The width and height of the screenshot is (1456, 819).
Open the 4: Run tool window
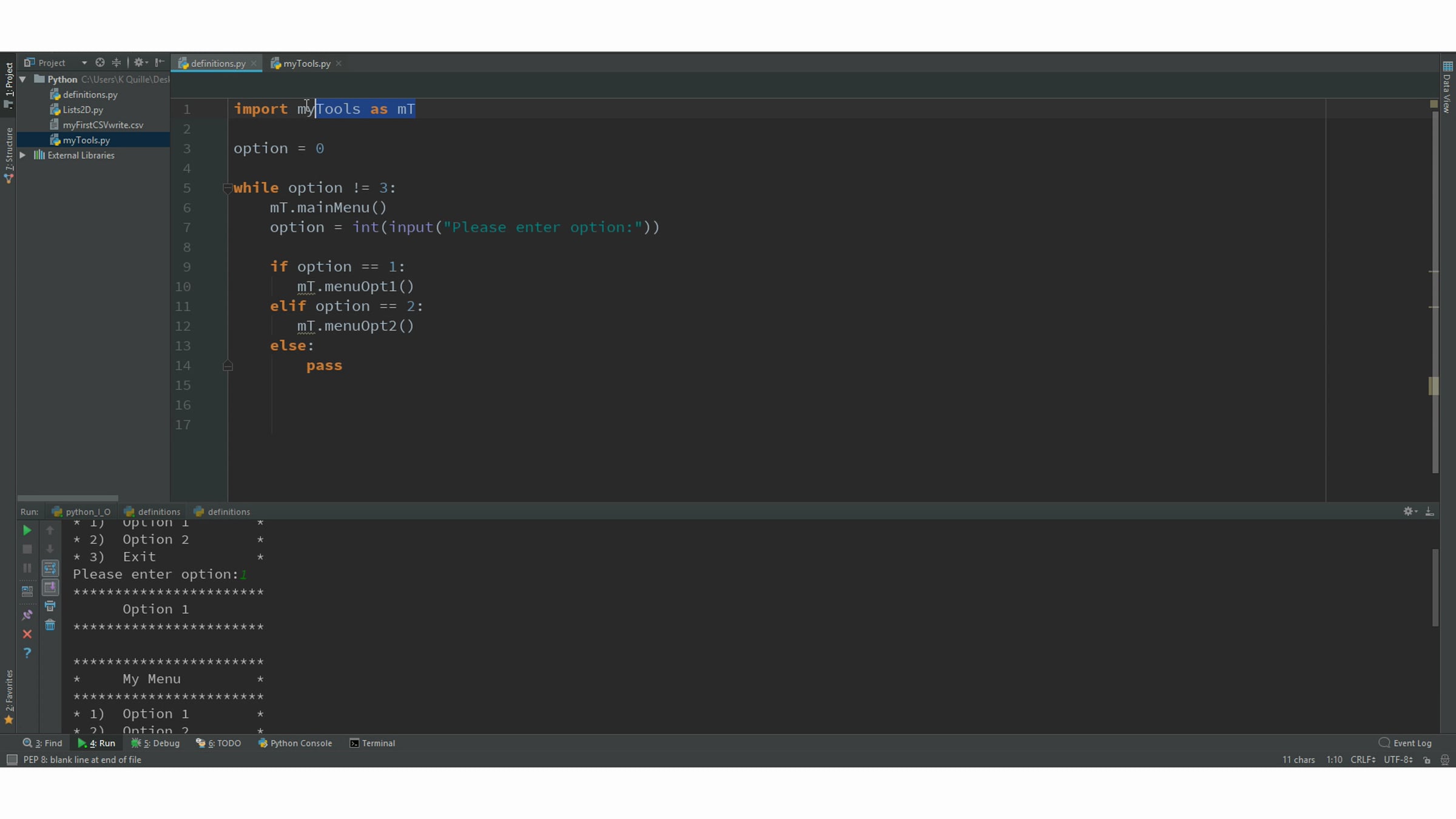(96, 743)
